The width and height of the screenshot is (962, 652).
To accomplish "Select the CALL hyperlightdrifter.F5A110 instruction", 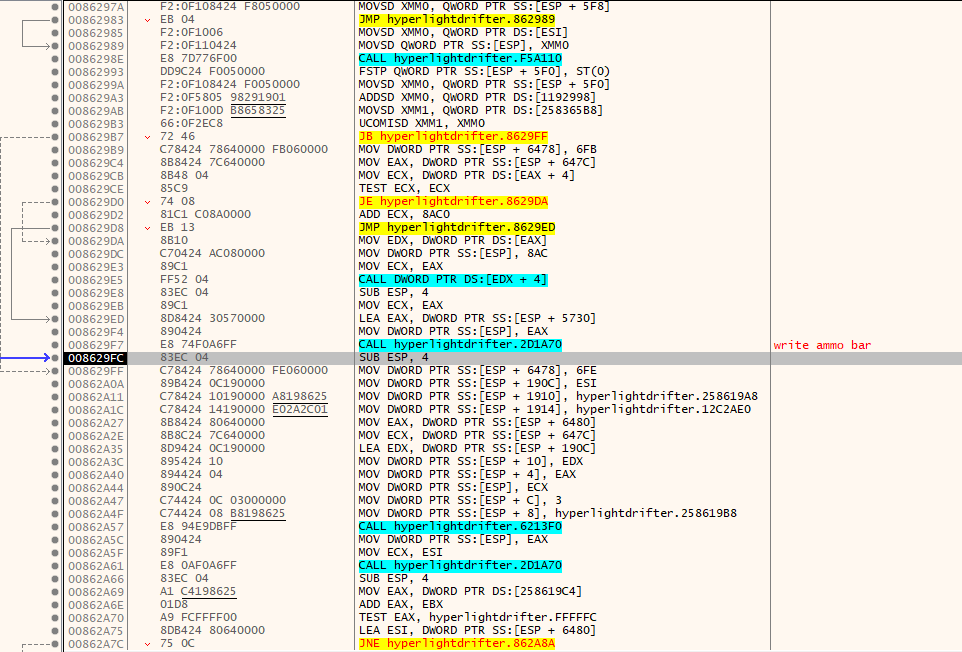I will [459, 59].
